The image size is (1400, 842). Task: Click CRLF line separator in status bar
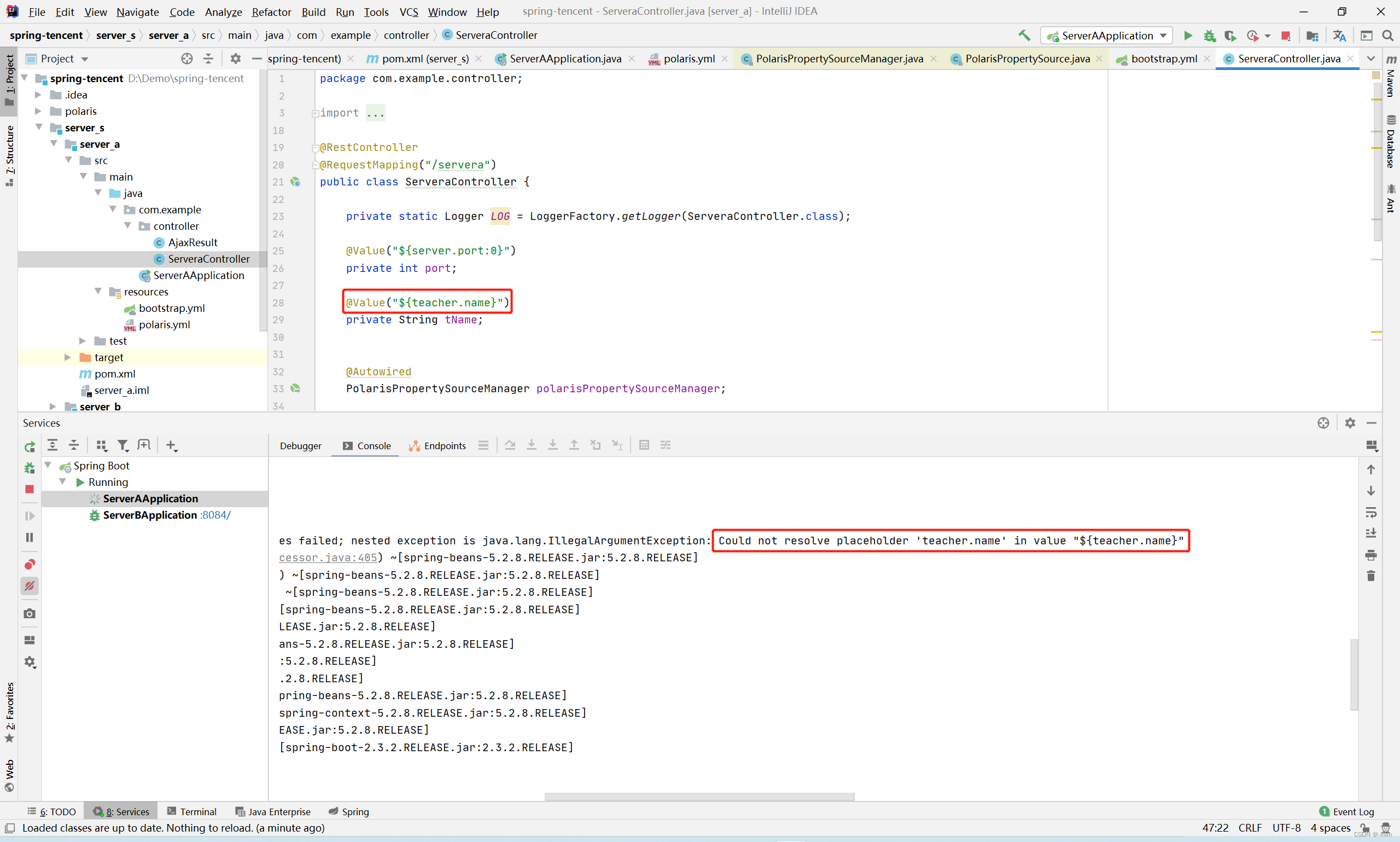pyautogui.click(x=1250, y=828)
